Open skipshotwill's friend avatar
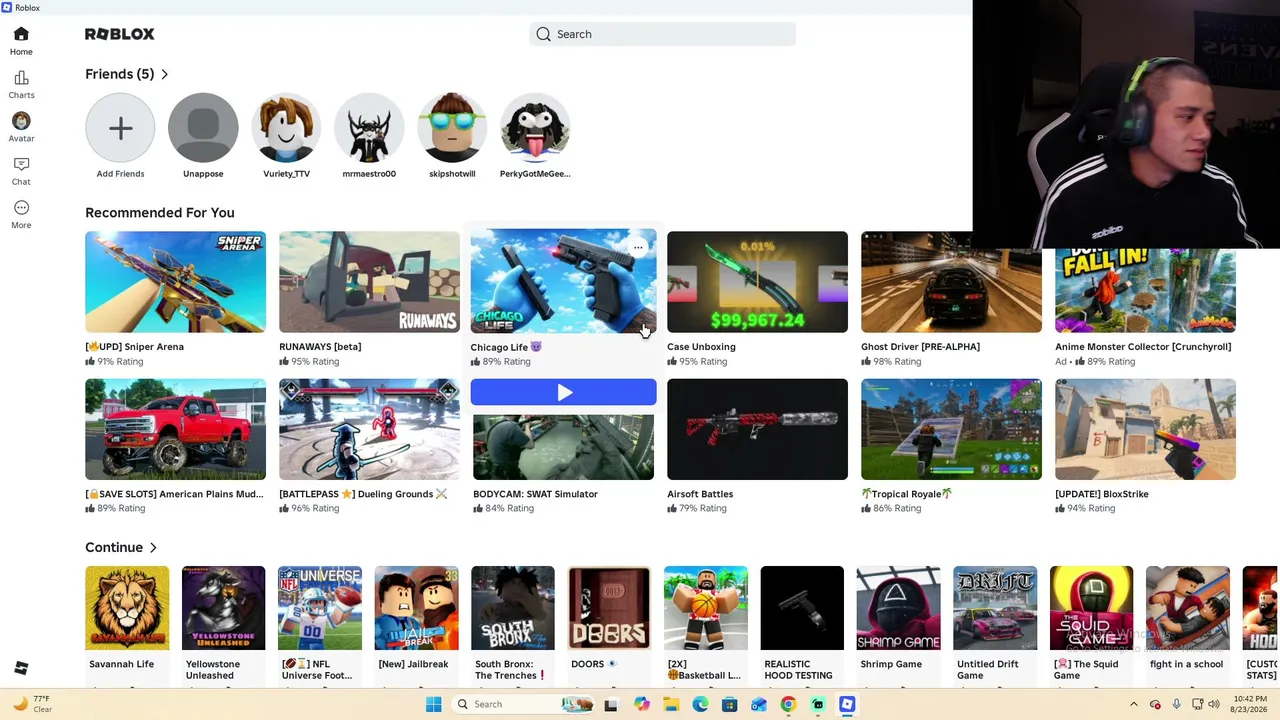Image resolution: width=1280 pixels, height=720 pixels. (x=452, y=128)
